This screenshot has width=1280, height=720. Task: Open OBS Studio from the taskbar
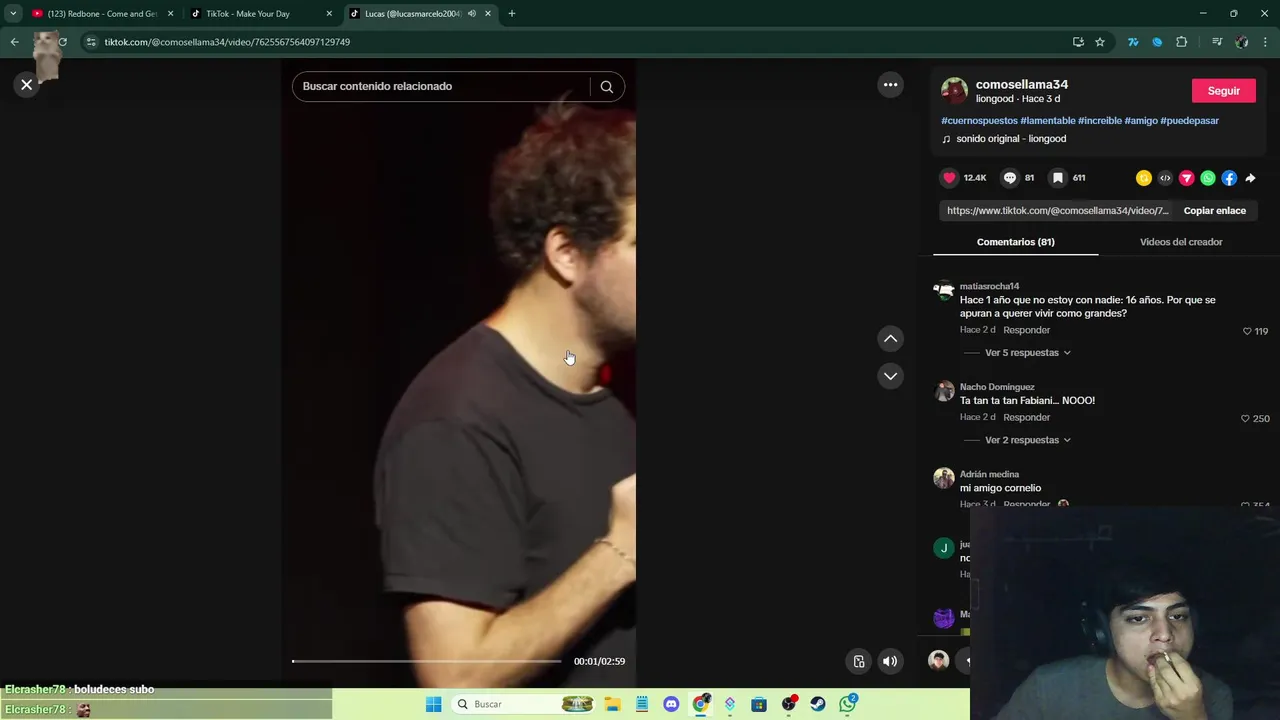(789, 704)
